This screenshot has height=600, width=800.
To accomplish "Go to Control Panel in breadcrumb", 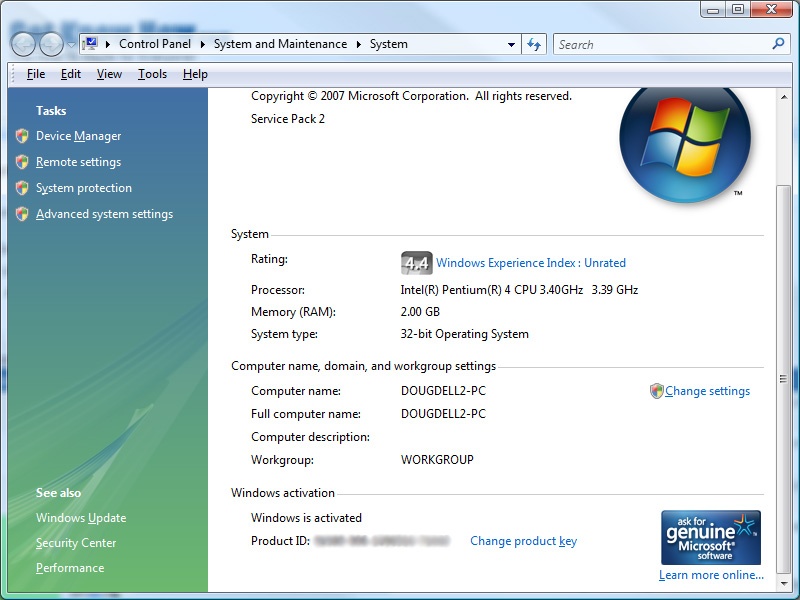I will tap(155, 44).
